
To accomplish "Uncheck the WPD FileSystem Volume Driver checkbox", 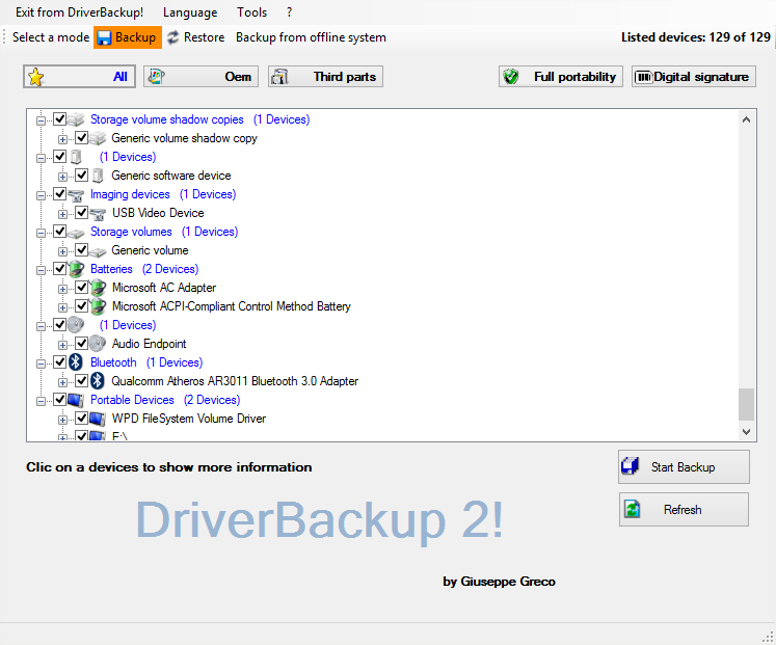I will 82,418.
